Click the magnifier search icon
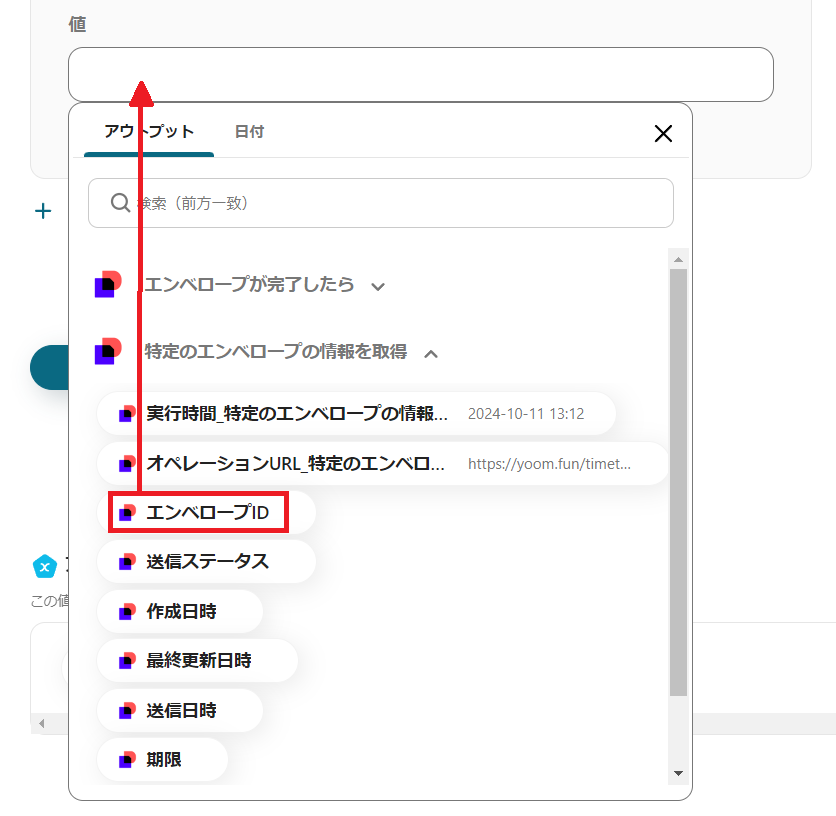This screenshot has height=816, width=836. [120, 203]
